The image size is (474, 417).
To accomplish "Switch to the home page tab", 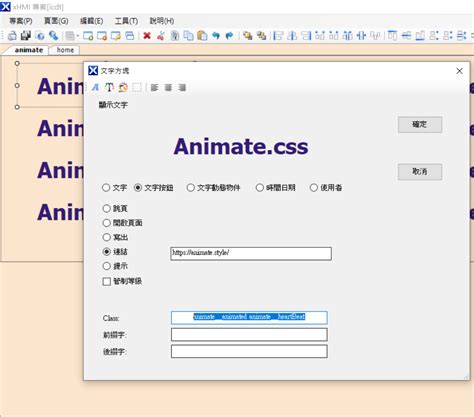I will [x=65, y=50].
